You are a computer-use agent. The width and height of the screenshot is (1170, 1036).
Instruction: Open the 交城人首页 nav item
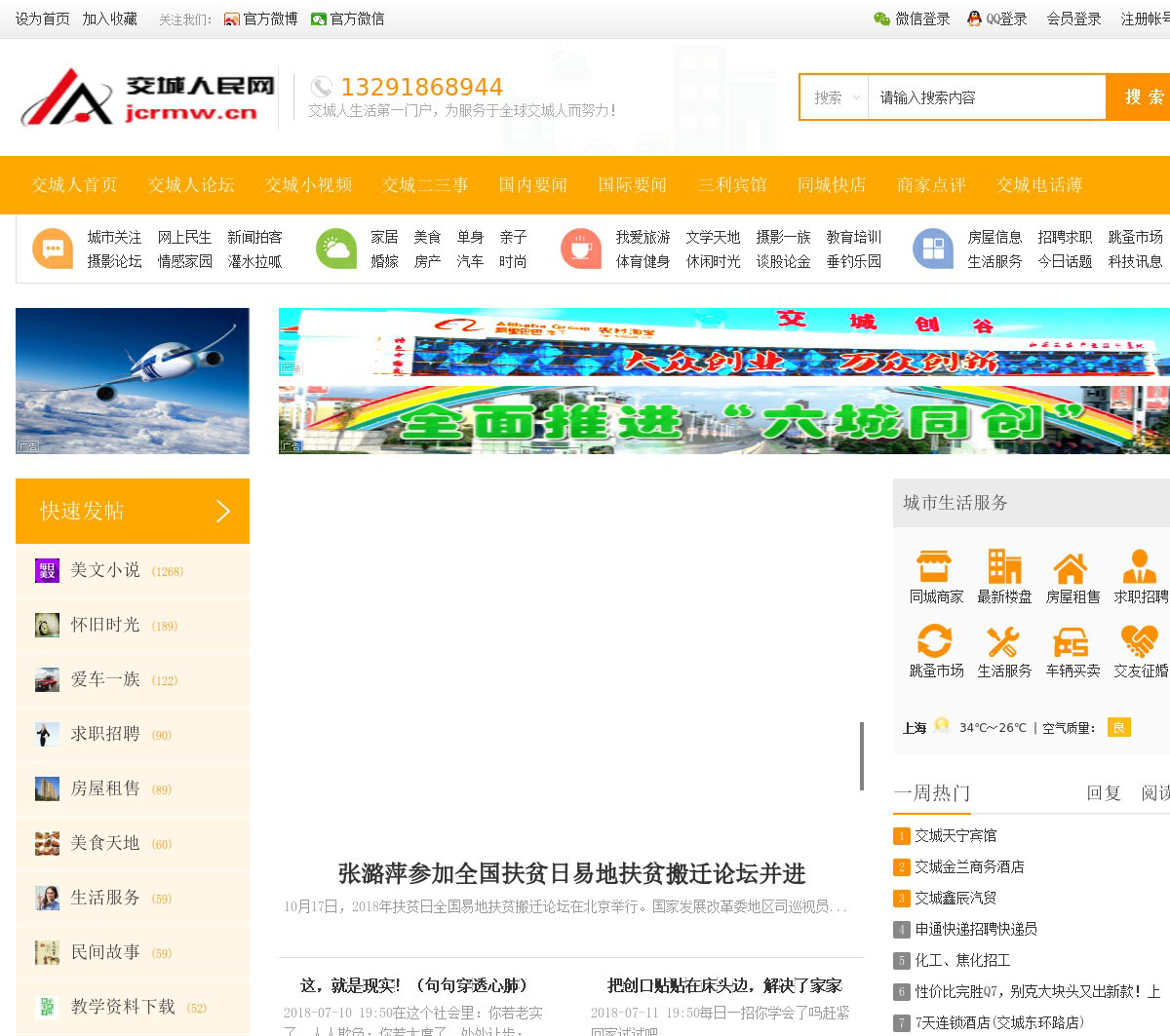coord(74,185)
